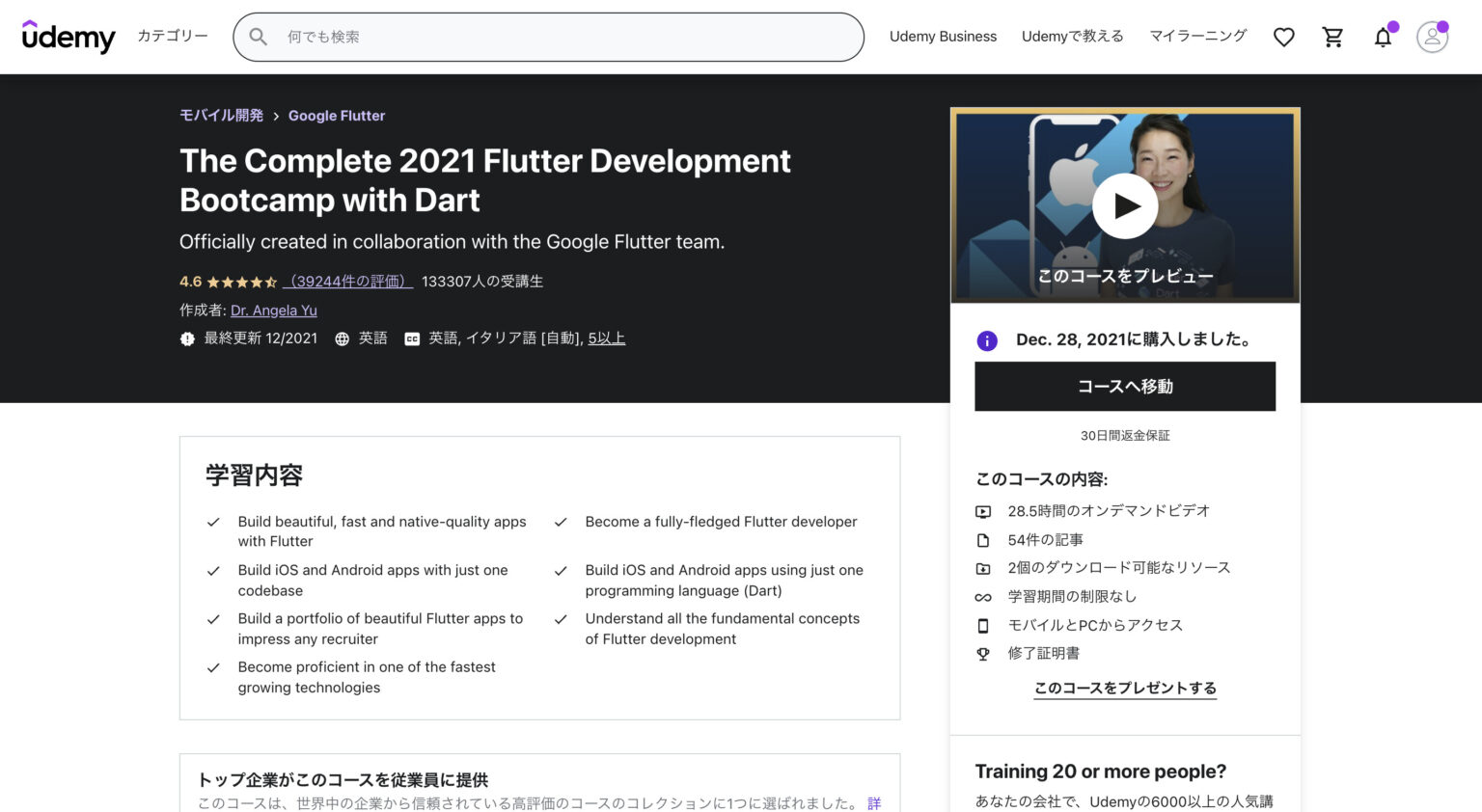
Task: Open Dr. Angela Yu's instructor profile
Action: click(274, 310)
